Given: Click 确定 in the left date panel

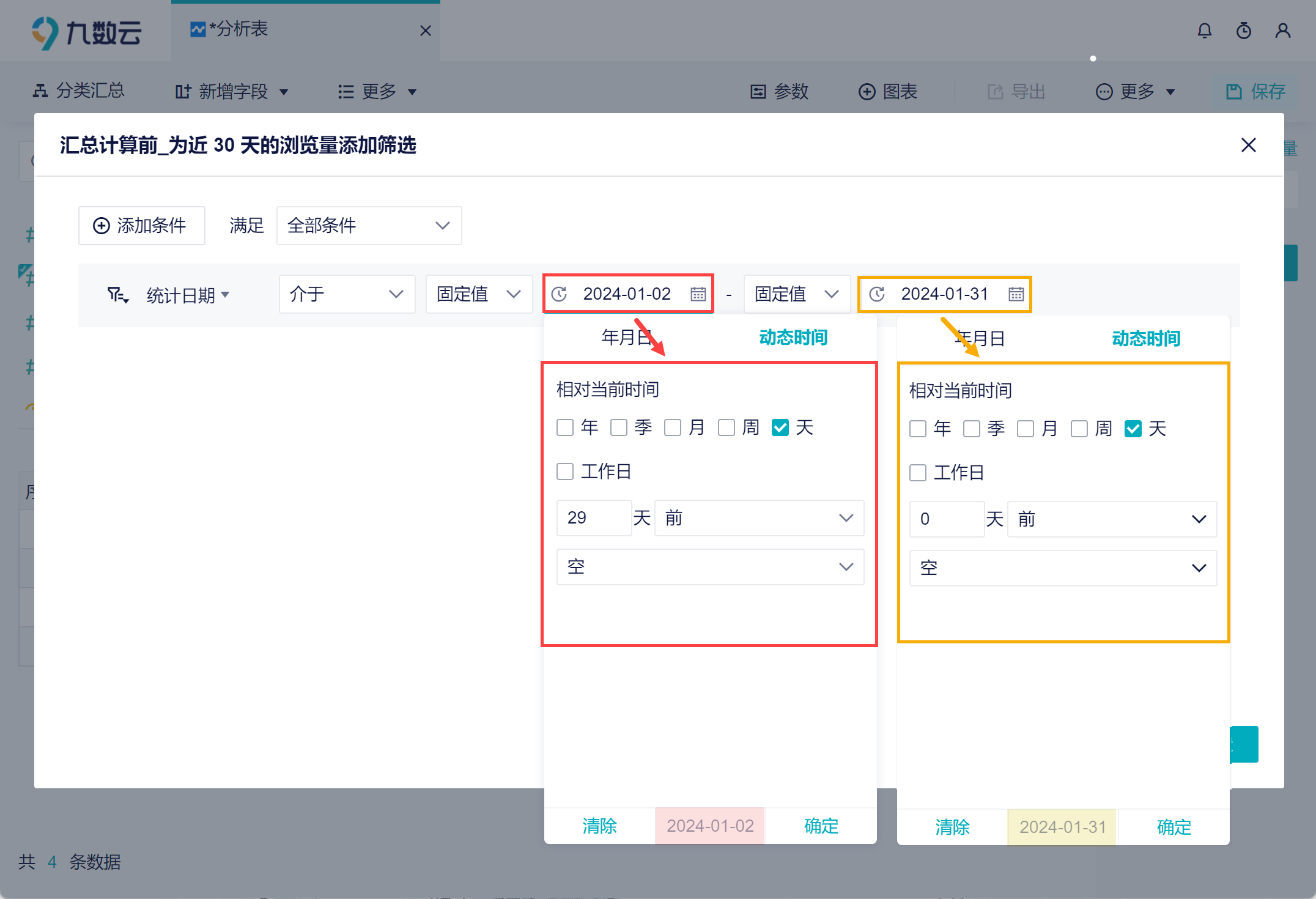Looking at the screenshot, I should tap(821, 826).
